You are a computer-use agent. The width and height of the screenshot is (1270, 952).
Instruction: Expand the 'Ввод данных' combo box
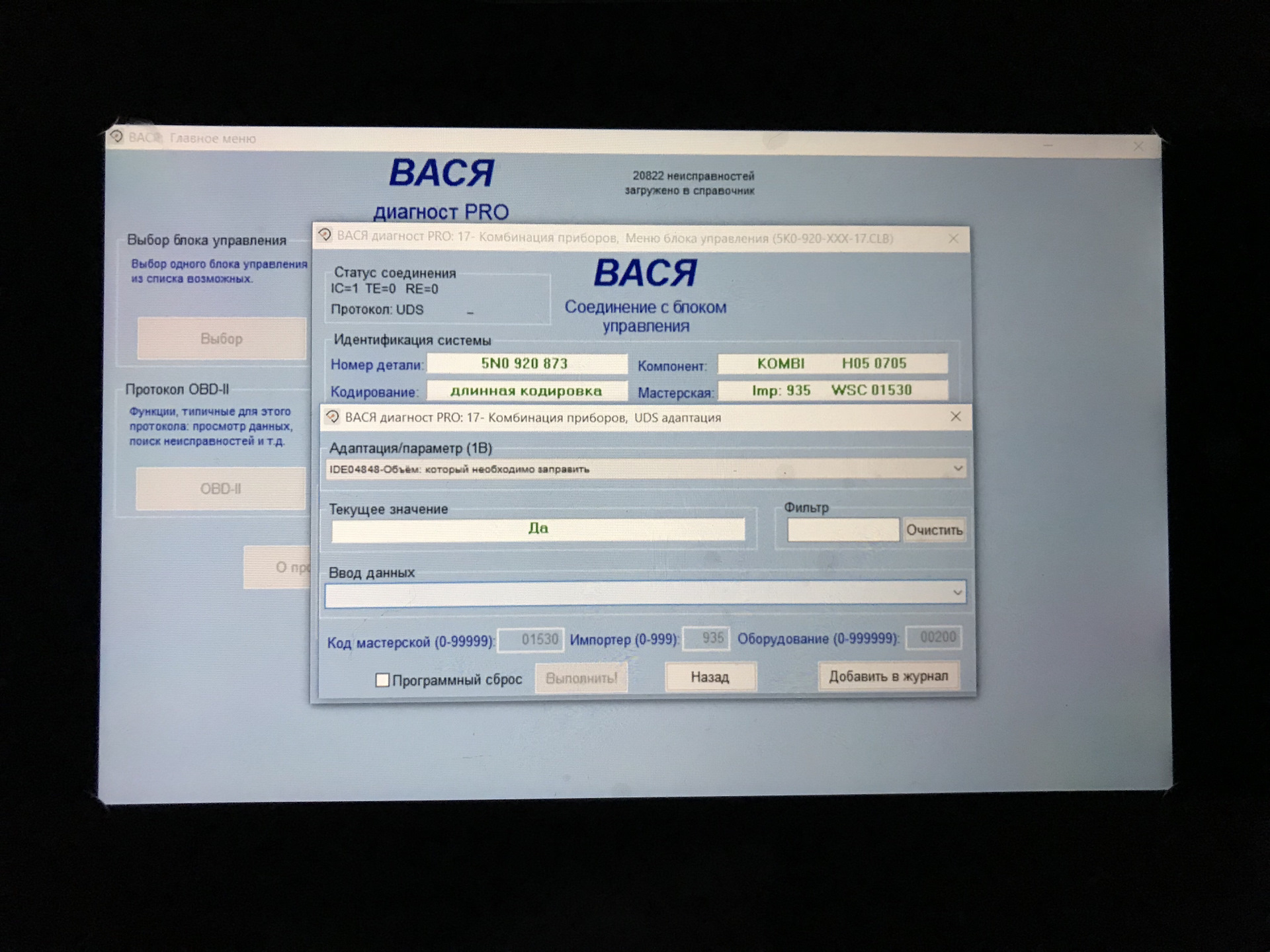(957, 592)
